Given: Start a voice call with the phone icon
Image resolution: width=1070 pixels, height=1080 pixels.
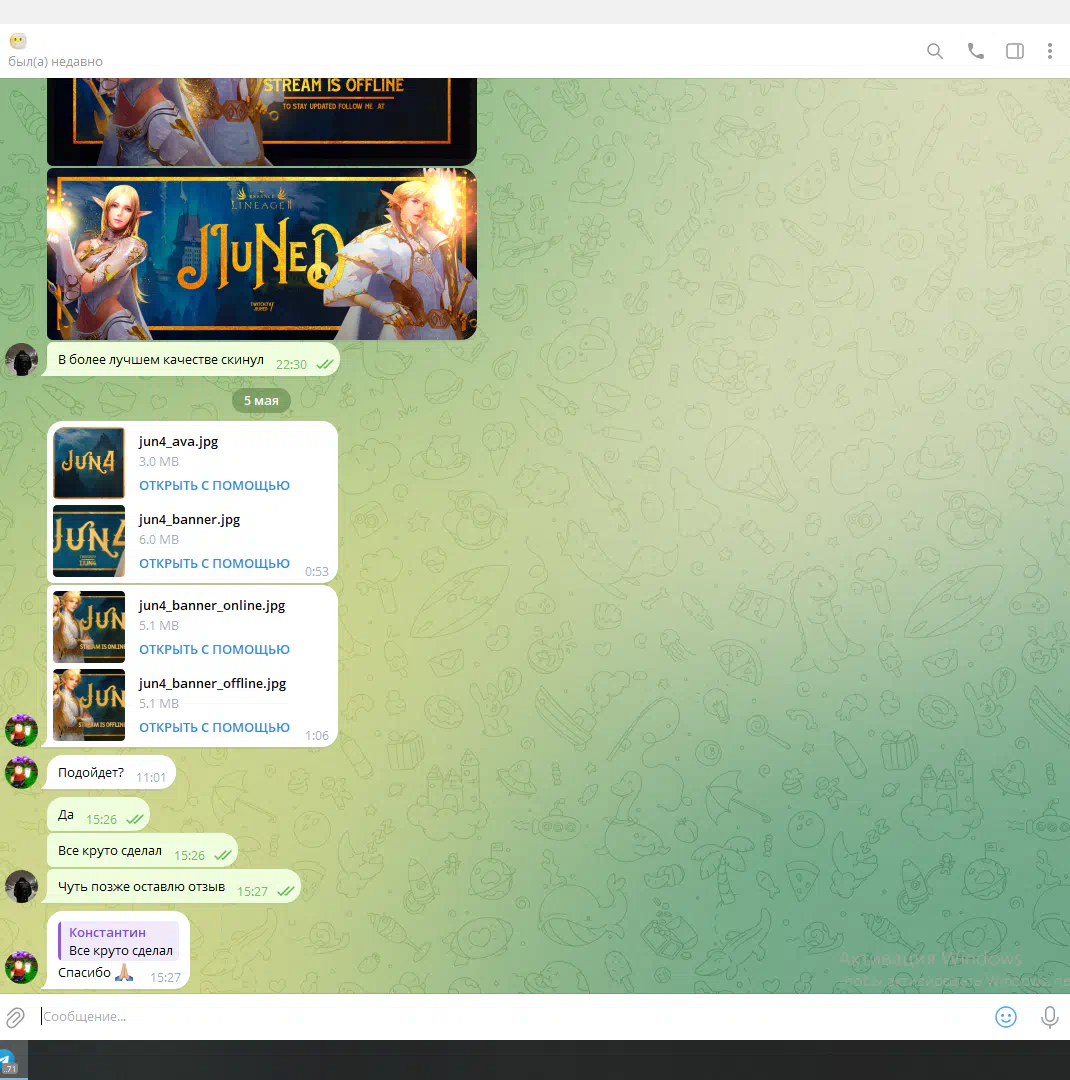Looking at the screenshot, I should tap(976, 51).
